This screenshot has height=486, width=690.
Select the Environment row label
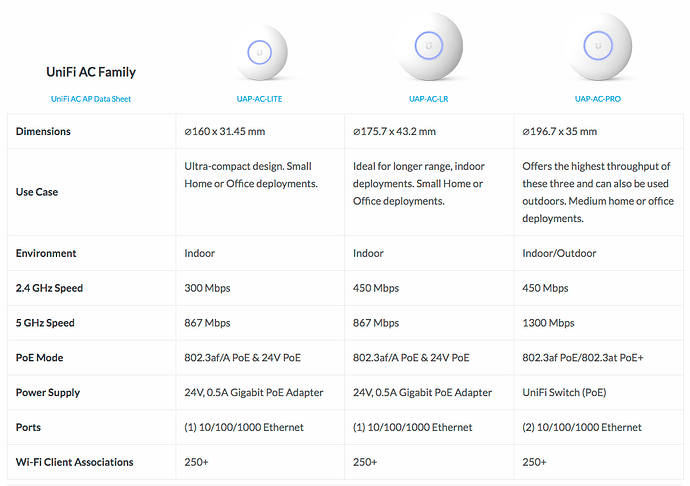coord(46,253)
